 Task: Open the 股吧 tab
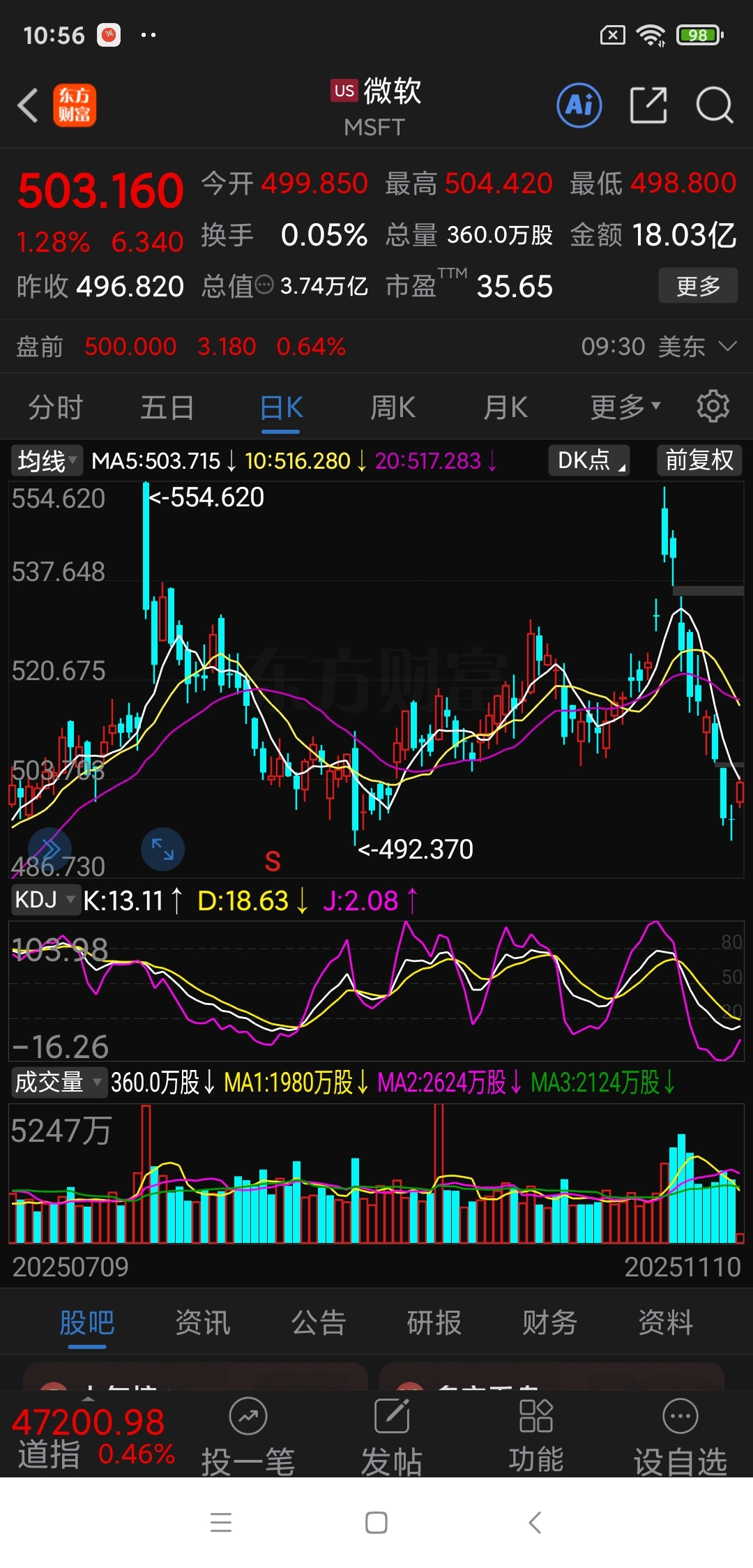point(87,1322)
